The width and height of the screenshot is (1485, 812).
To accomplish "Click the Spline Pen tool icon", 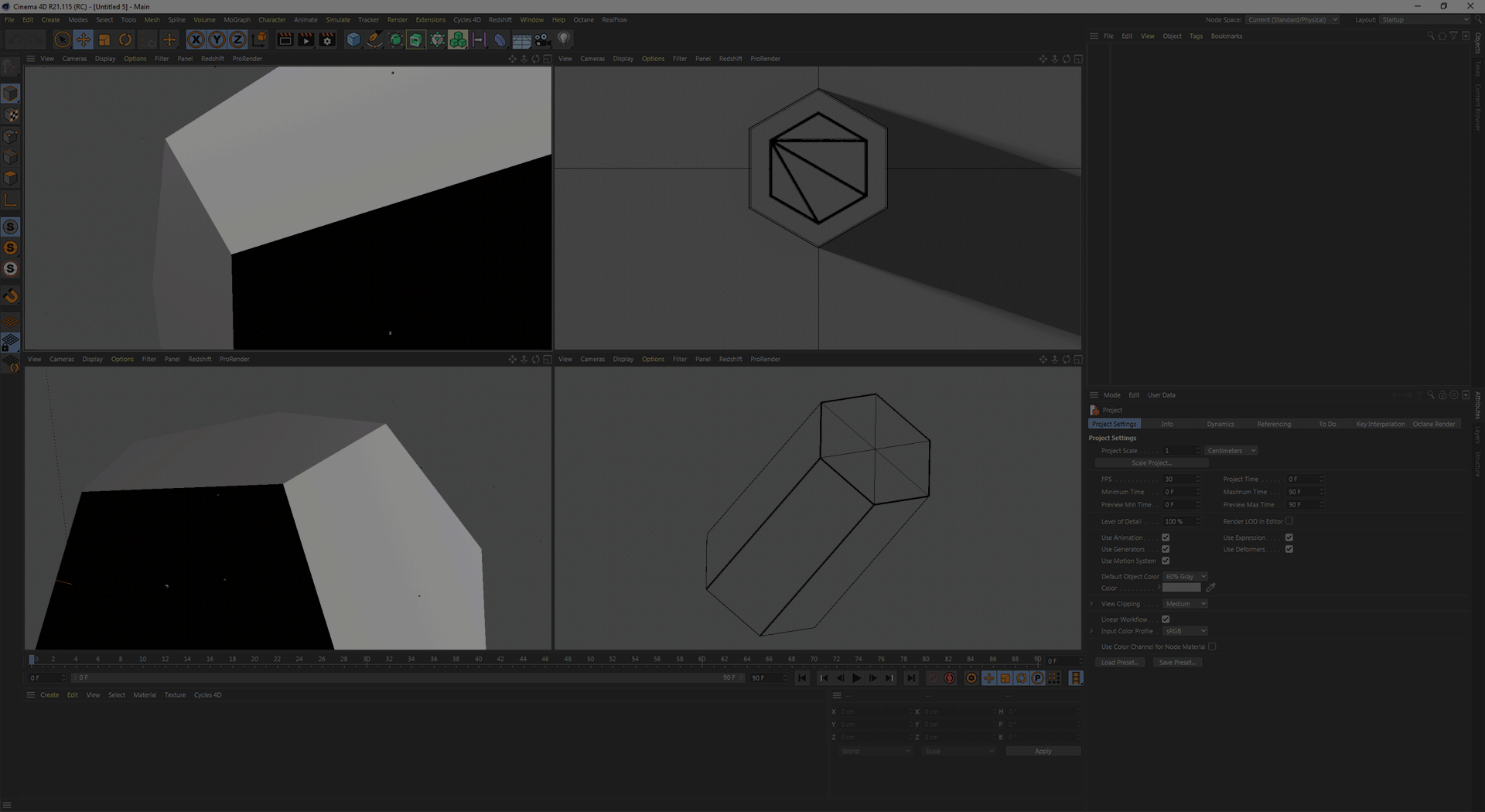I will [374, 39].
